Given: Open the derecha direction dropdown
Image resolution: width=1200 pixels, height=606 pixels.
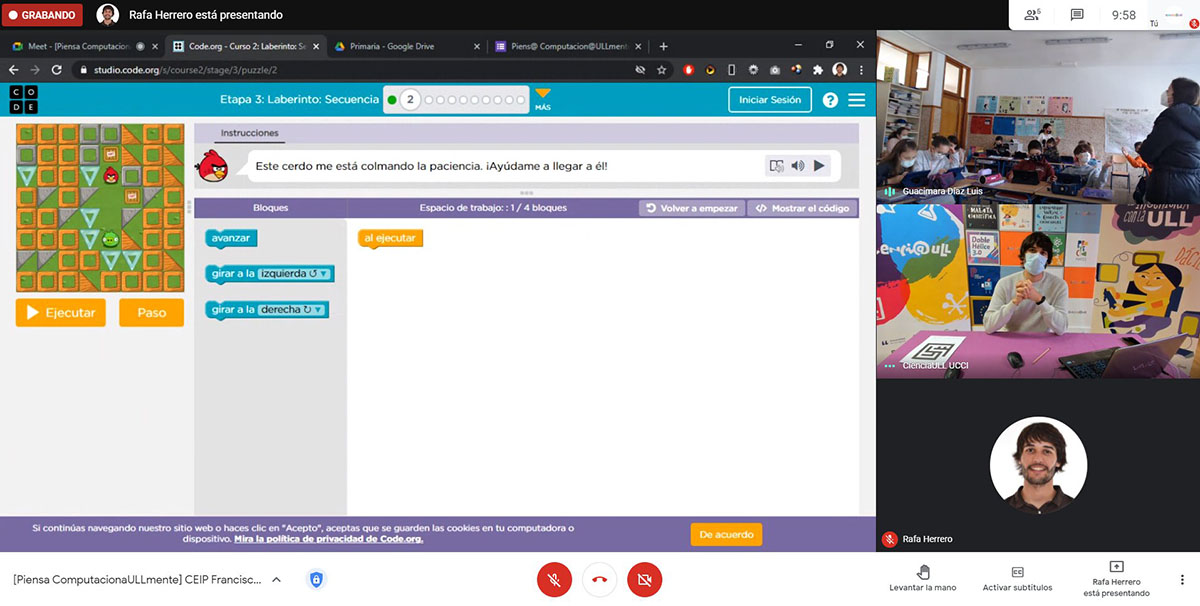Looking at the screenshot, I should pyautogui.click(x=292, y=310).
